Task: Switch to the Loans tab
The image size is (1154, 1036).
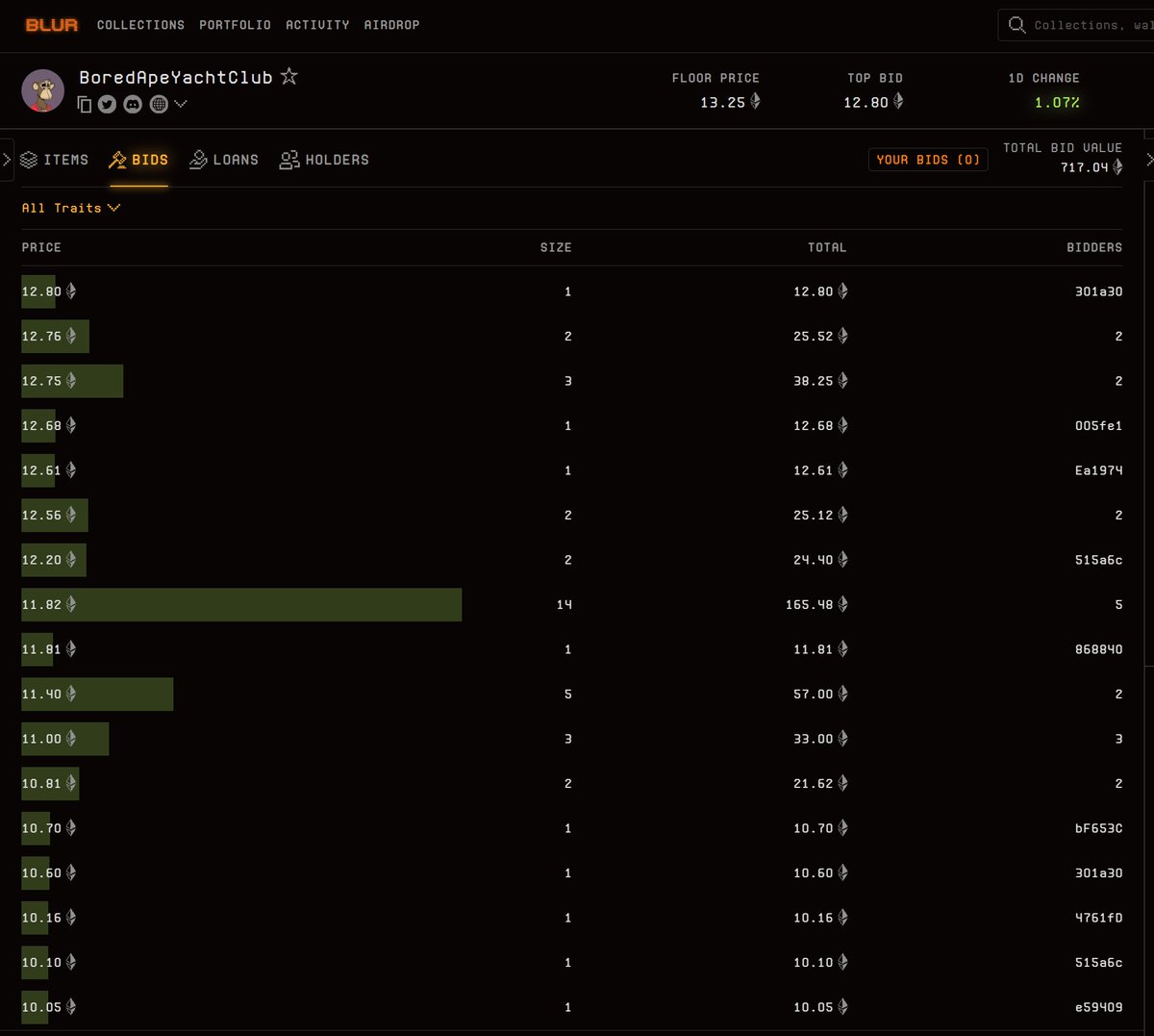Action: 224,160
